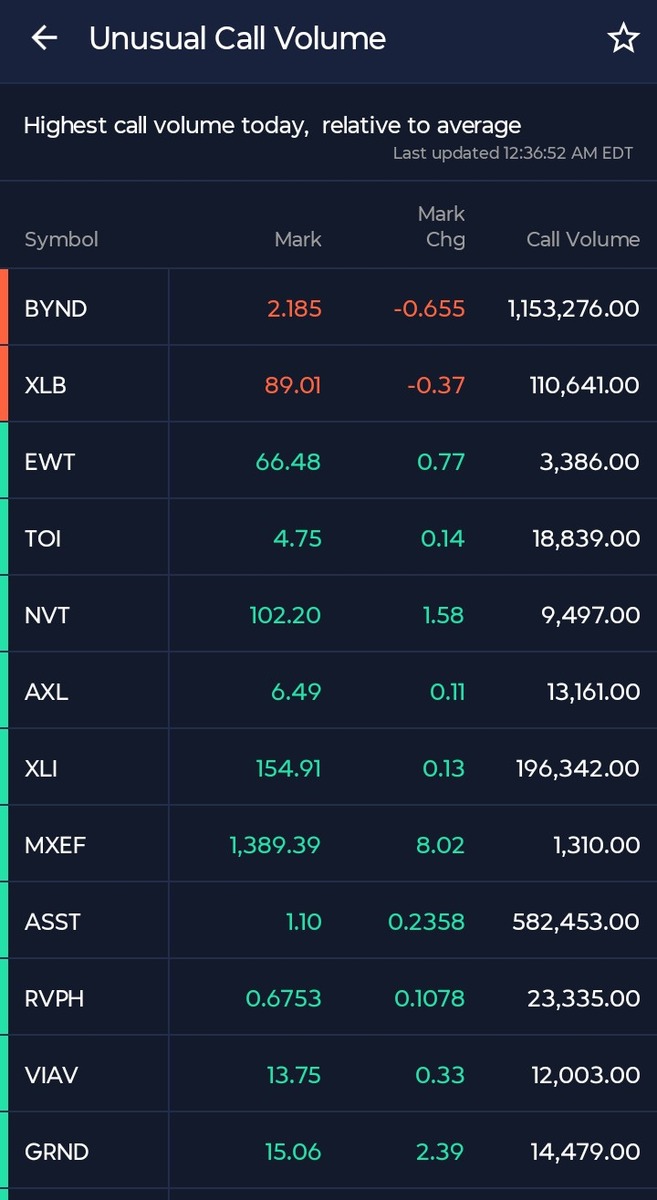657x1200 pixels.
Task: Sort the list by Mark column
Action: [x=298, y=240]
